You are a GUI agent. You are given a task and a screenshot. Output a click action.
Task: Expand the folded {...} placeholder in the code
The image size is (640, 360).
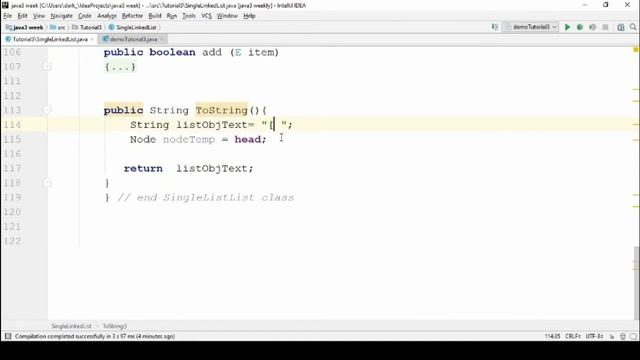(x=120, y=67)
